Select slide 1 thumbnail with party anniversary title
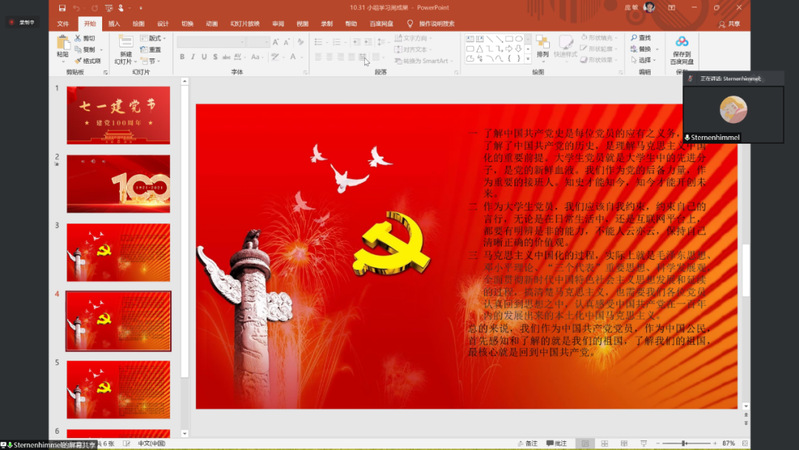This screenshot has width=799, height=450. pyautogui.click(x=118, y=115)
